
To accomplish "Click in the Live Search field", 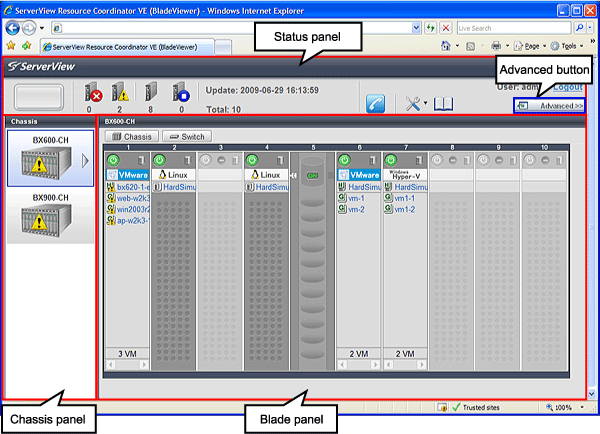I will point(513,28).
